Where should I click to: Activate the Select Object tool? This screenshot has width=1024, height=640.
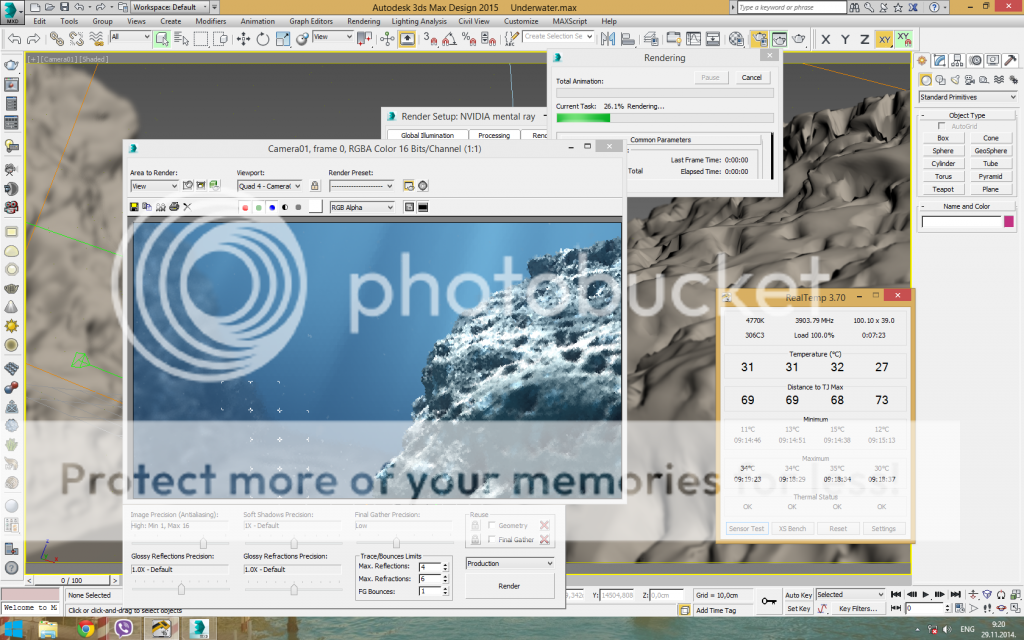tap(162, 39)
